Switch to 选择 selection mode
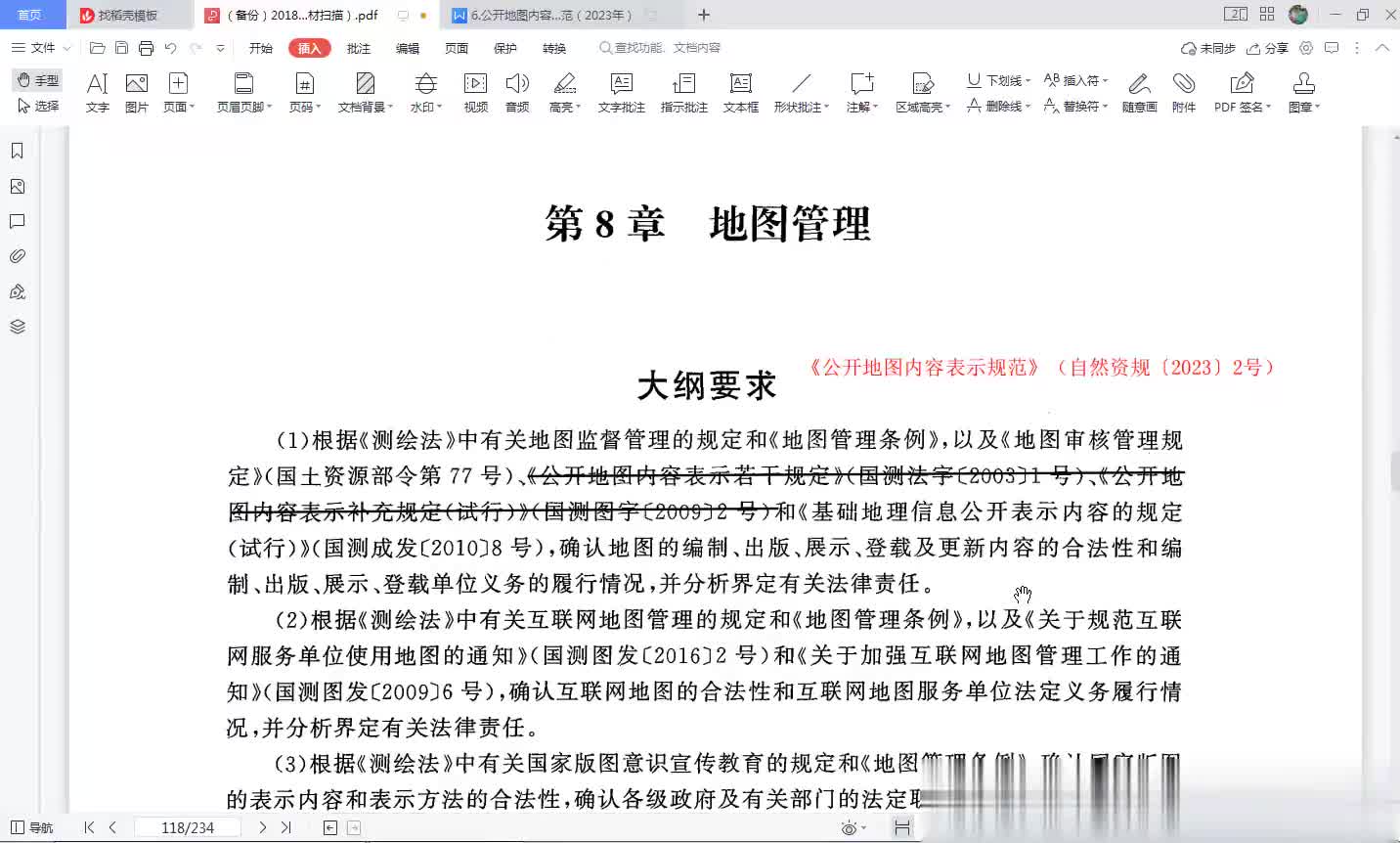 (38, 106)
